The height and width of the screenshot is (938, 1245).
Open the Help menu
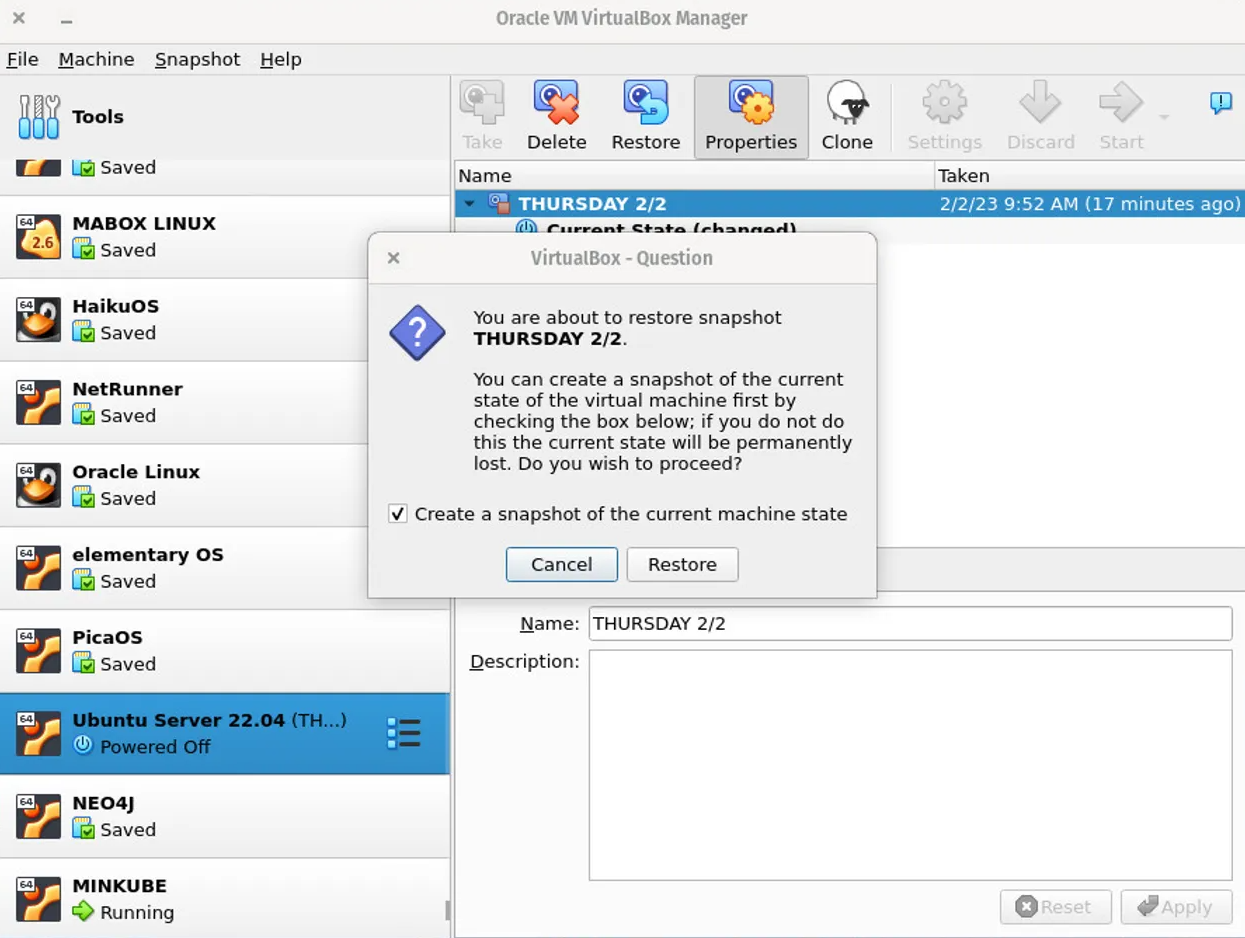coord(281,59)
